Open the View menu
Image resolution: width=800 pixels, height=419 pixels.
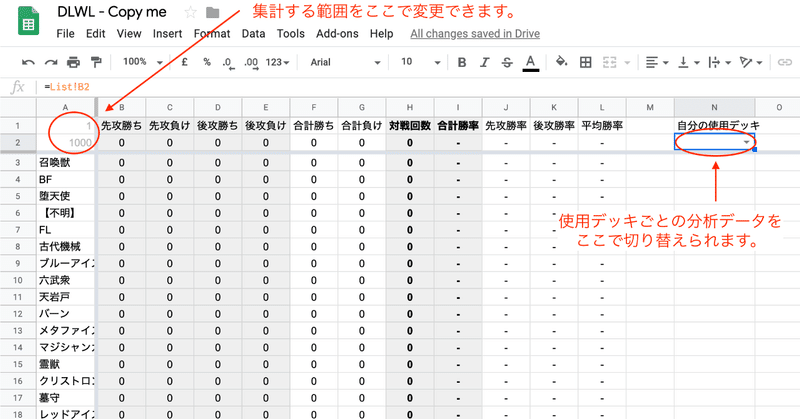pyautogui.click(x=129, y=34)
